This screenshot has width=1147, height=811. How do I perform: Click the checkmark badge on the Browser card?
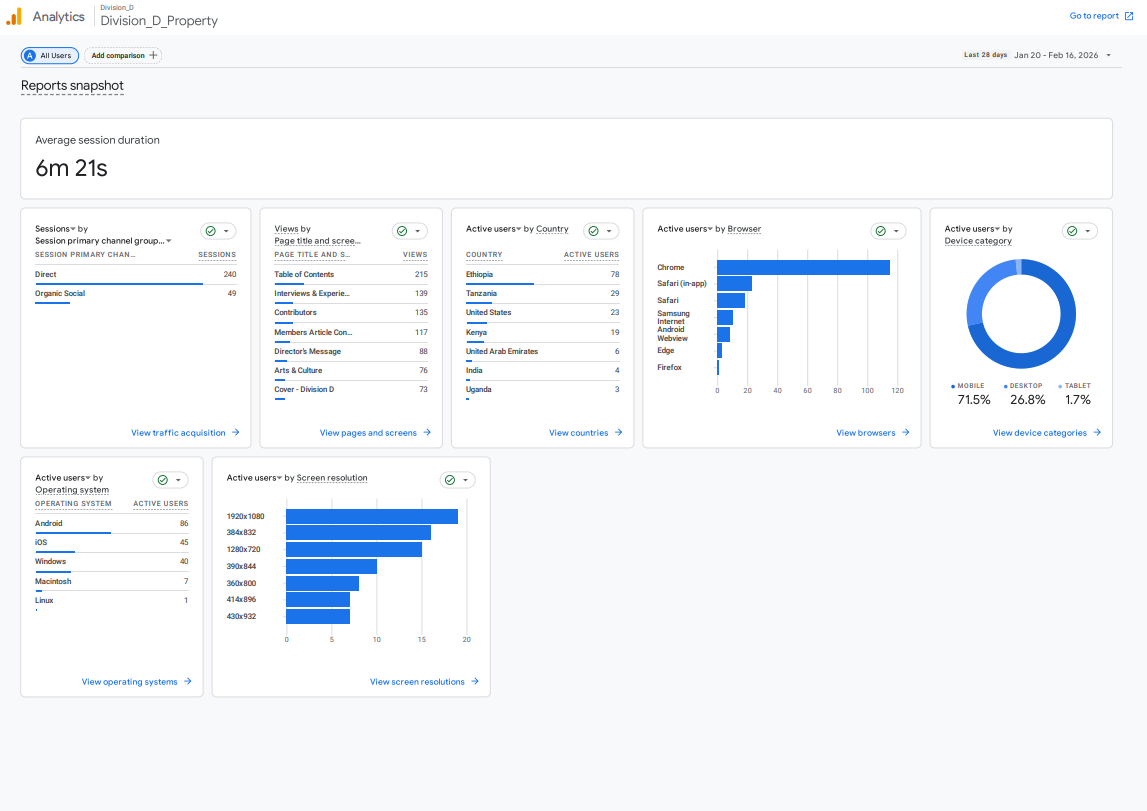tap(880, 230)
